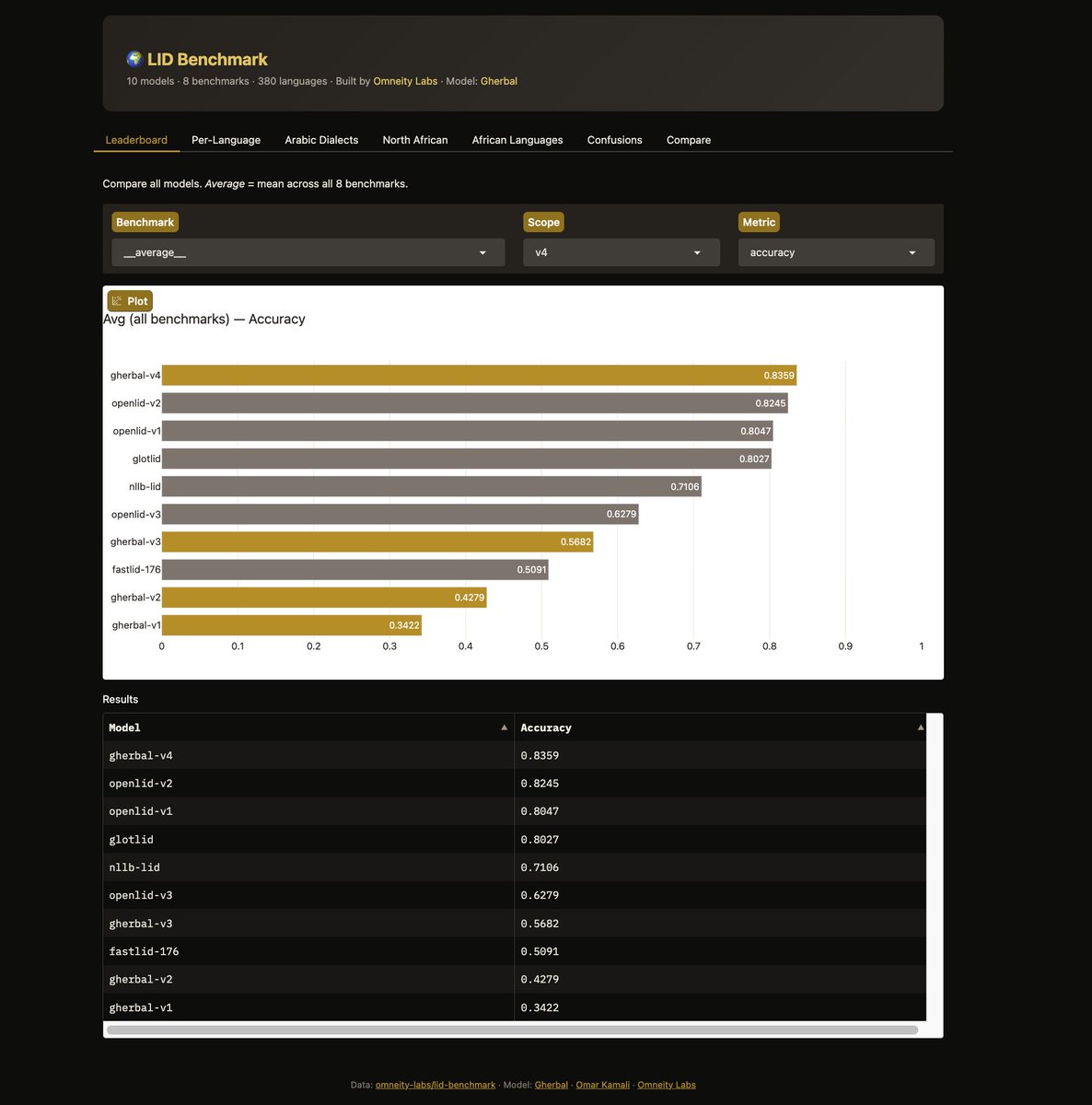
Task: Click the glotlid label on chart axis
Action: coord(146,459)
